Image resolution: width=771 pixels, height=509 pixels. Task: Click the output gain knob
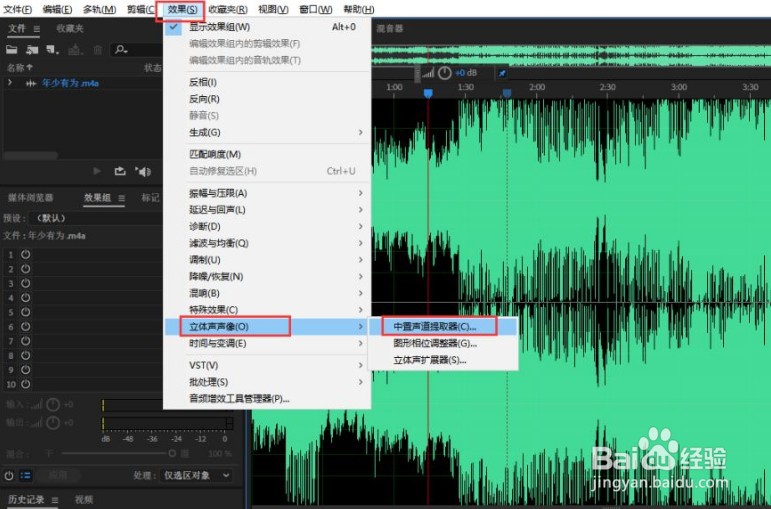[53, 422]
